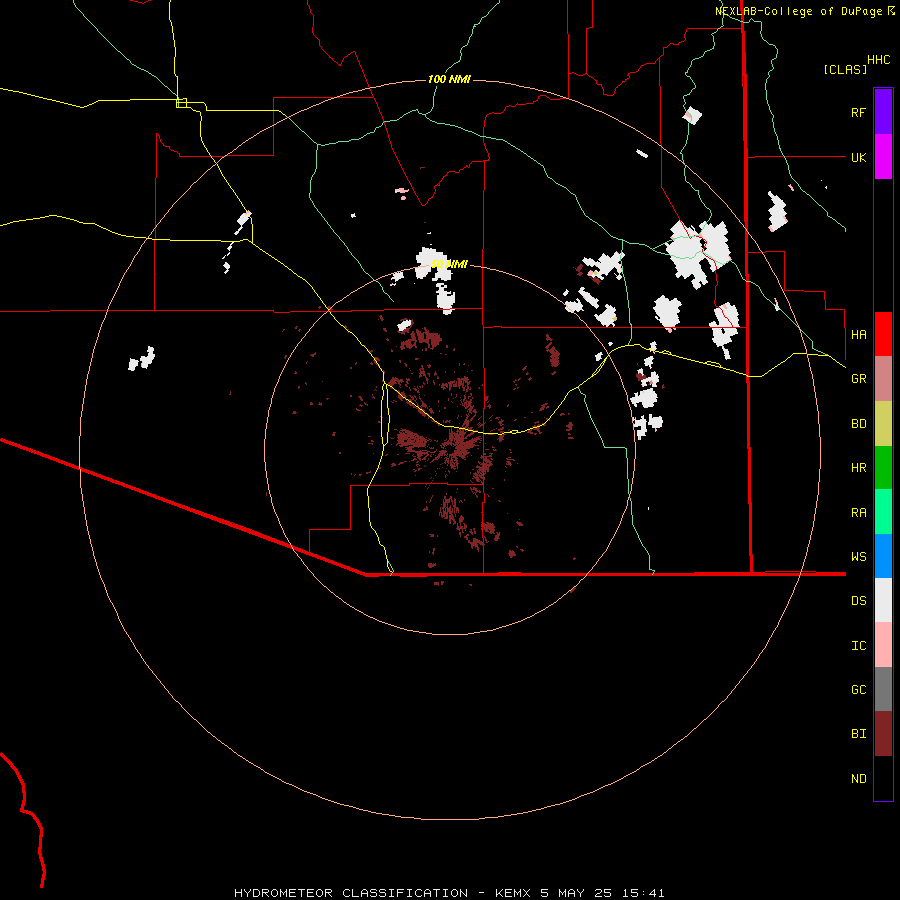Click the DS legend label

click(x=858, y=601)
